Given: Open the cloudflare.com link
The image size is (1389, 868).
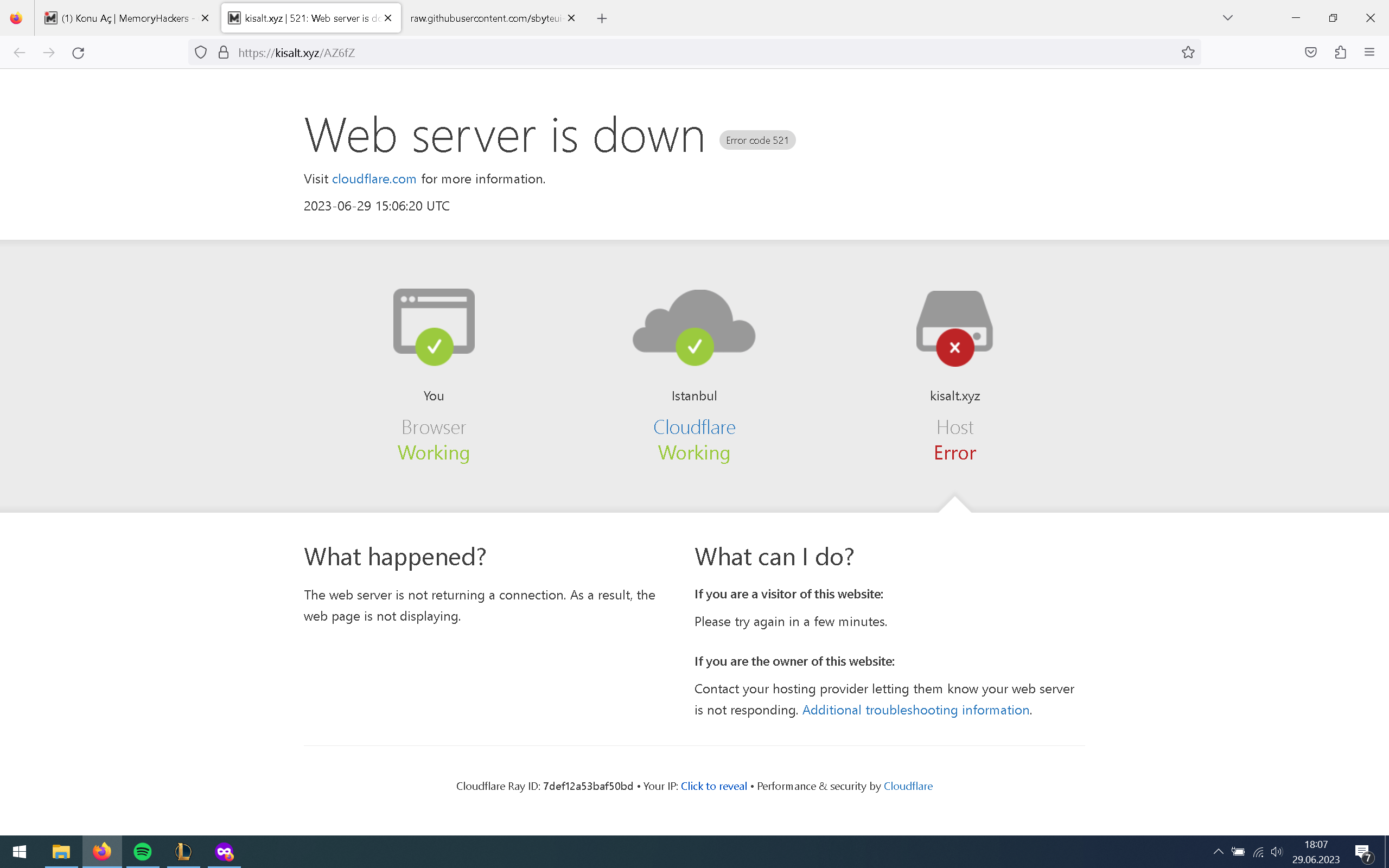Looking at the screenshot, I should click(x=374, y=179).
